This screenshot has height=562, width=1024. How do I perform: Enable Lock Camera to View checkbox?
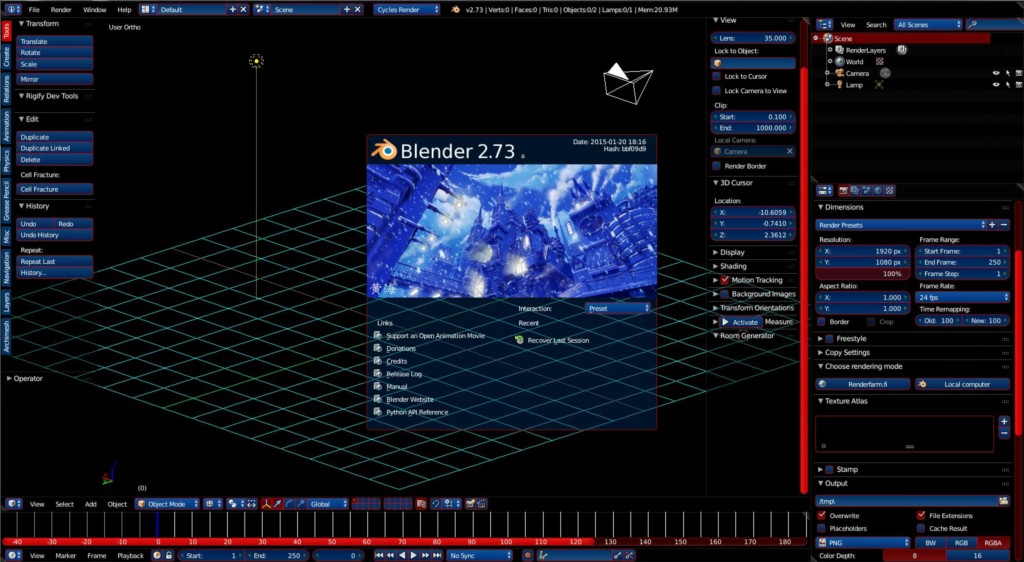pyautogui.click(x=717, y=91)
